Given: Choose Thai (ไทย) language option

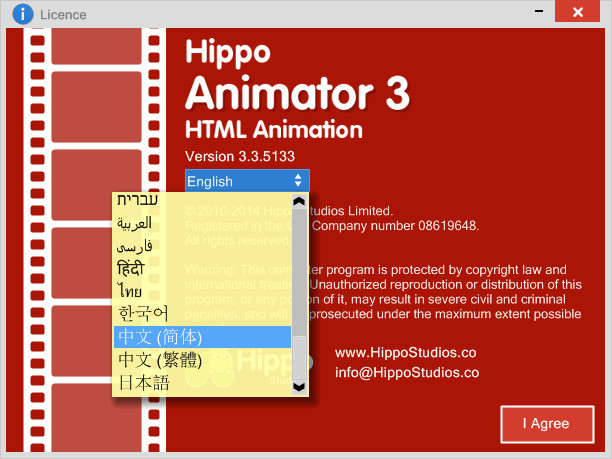Looking at the screenshot, I should (x=129, y=291).
